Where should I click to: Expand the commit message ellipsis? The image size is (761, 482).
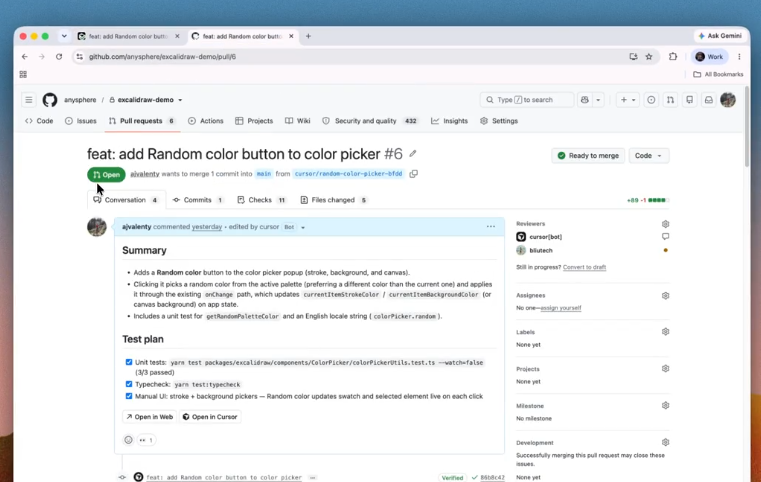click(x=313, y=478)
